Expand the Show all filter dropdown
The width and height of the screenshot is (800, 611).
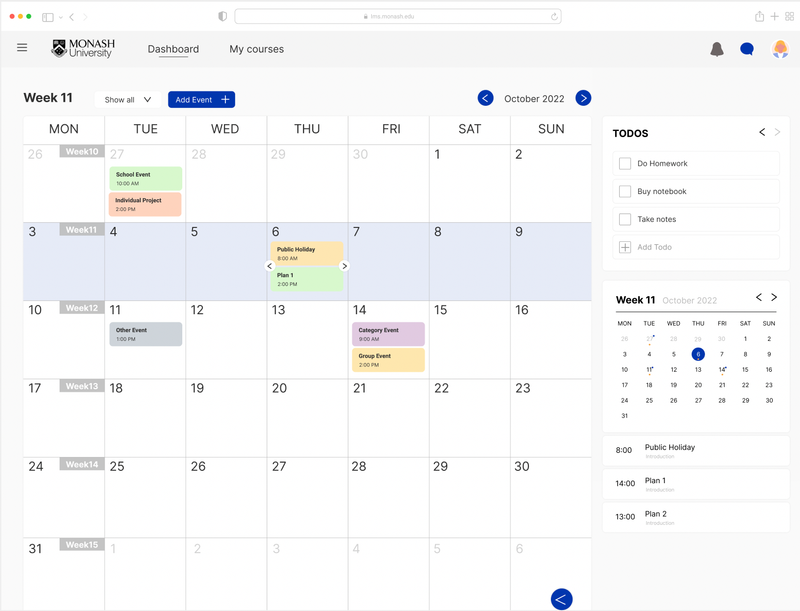(128, 99)
